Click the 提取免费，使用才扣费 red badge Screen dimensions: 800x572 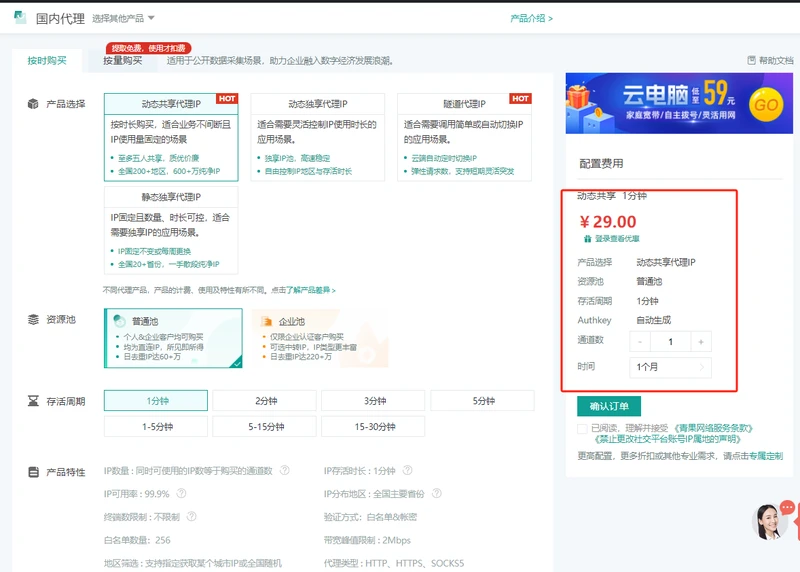tap(148, 48)
